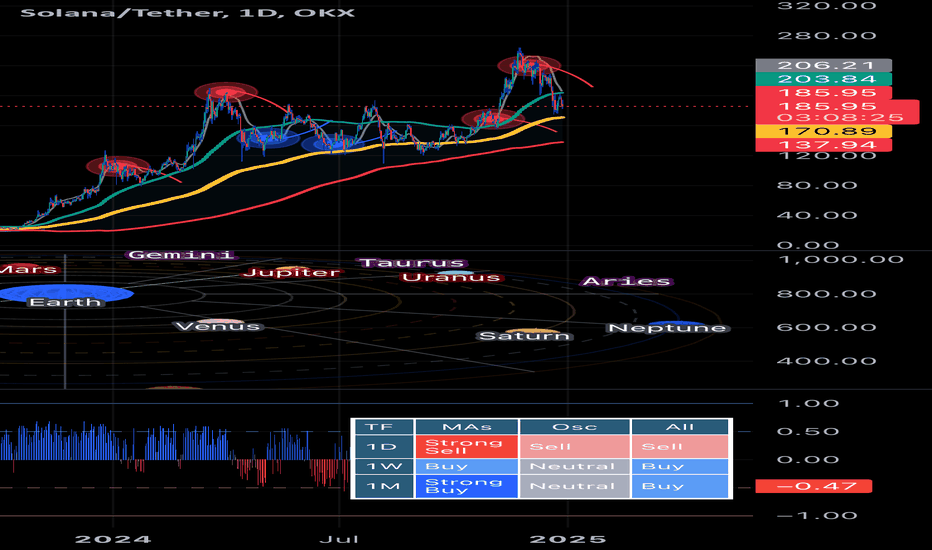Viewport: 932px width, 550px height.
Task: Click the TF header cell in the ratings table
Action: pyautogui.click(x=382, y=427)
